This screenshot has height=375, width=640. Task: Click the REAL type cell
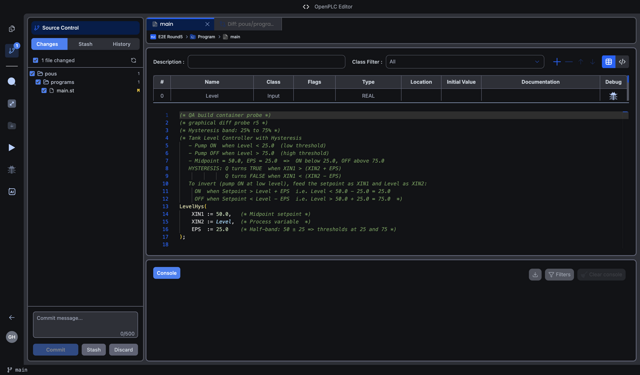click(x=368, y=96)
